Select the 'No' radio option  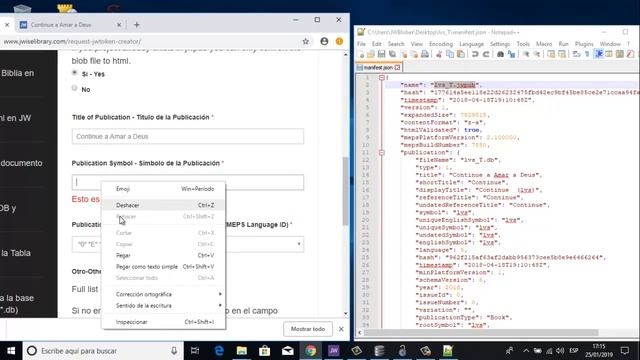[74, 88]
